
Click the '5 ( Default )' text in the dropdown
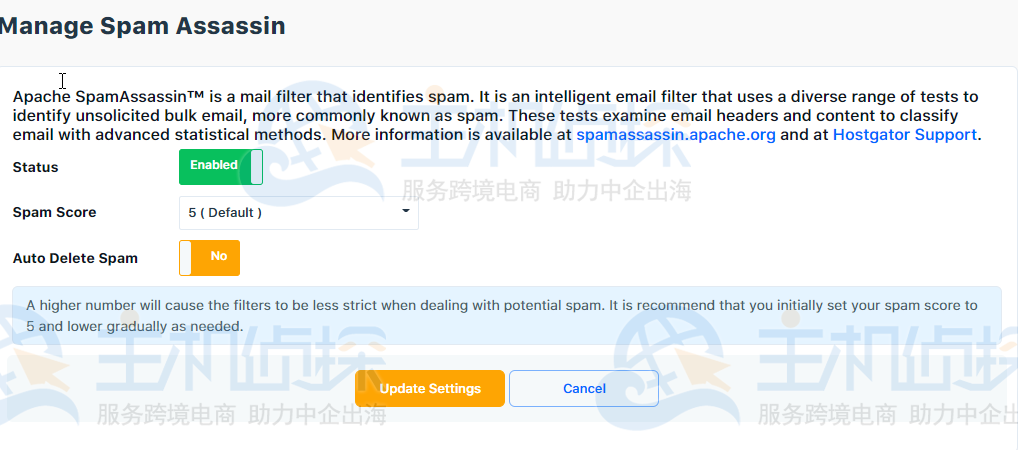pos(225,212)
